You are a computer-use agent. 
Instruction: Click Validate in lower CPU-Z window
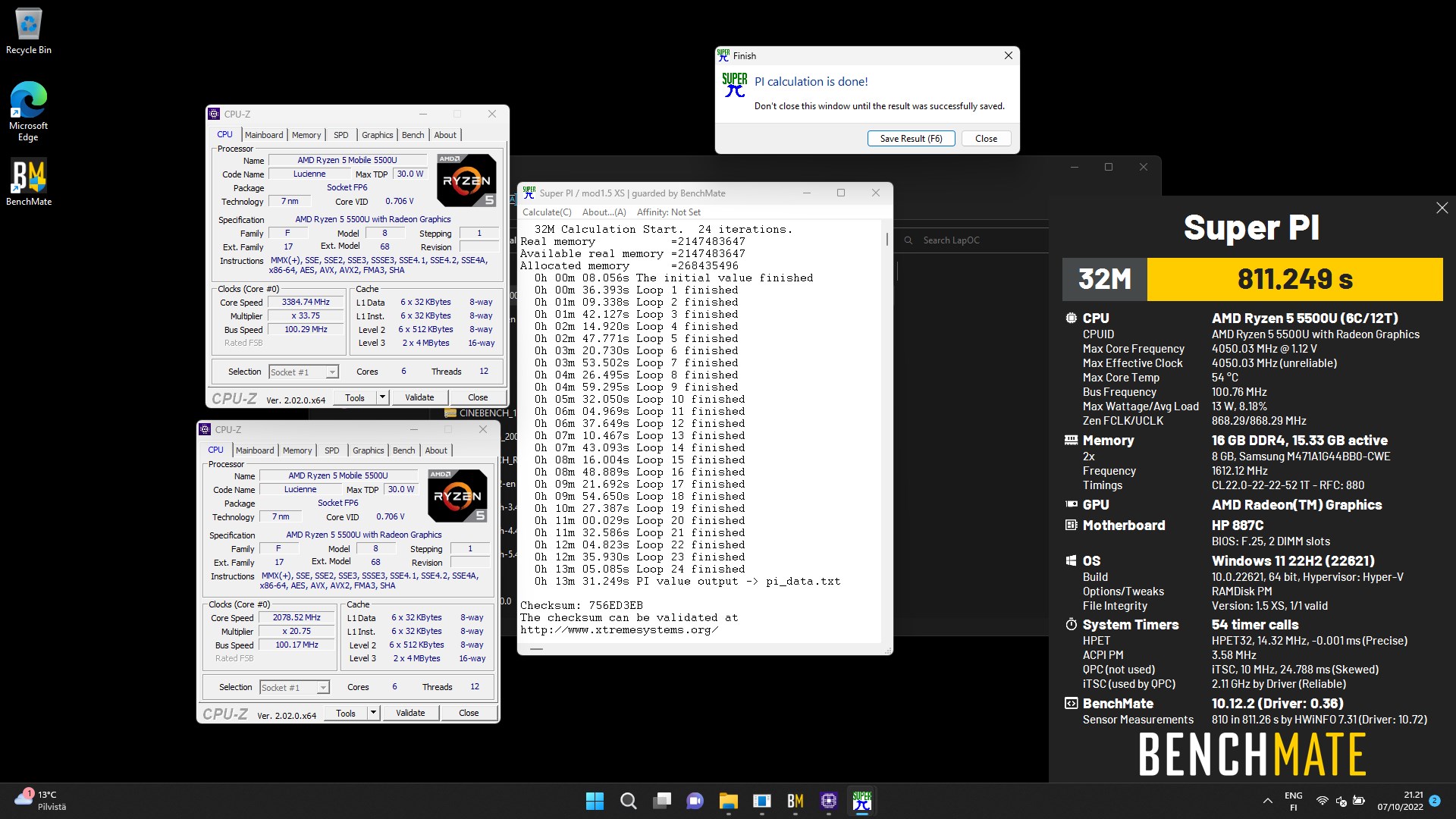click(410, 713)
